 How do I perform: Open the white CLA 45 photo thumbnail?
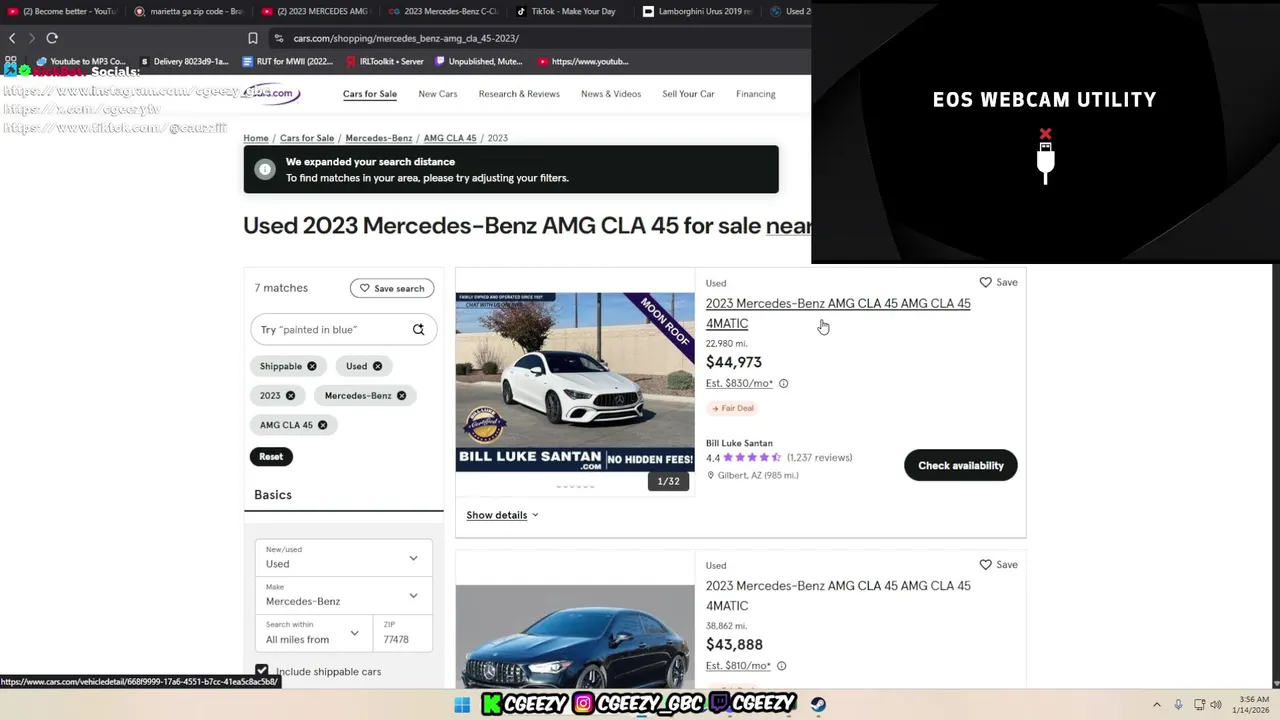pos(575,382)
